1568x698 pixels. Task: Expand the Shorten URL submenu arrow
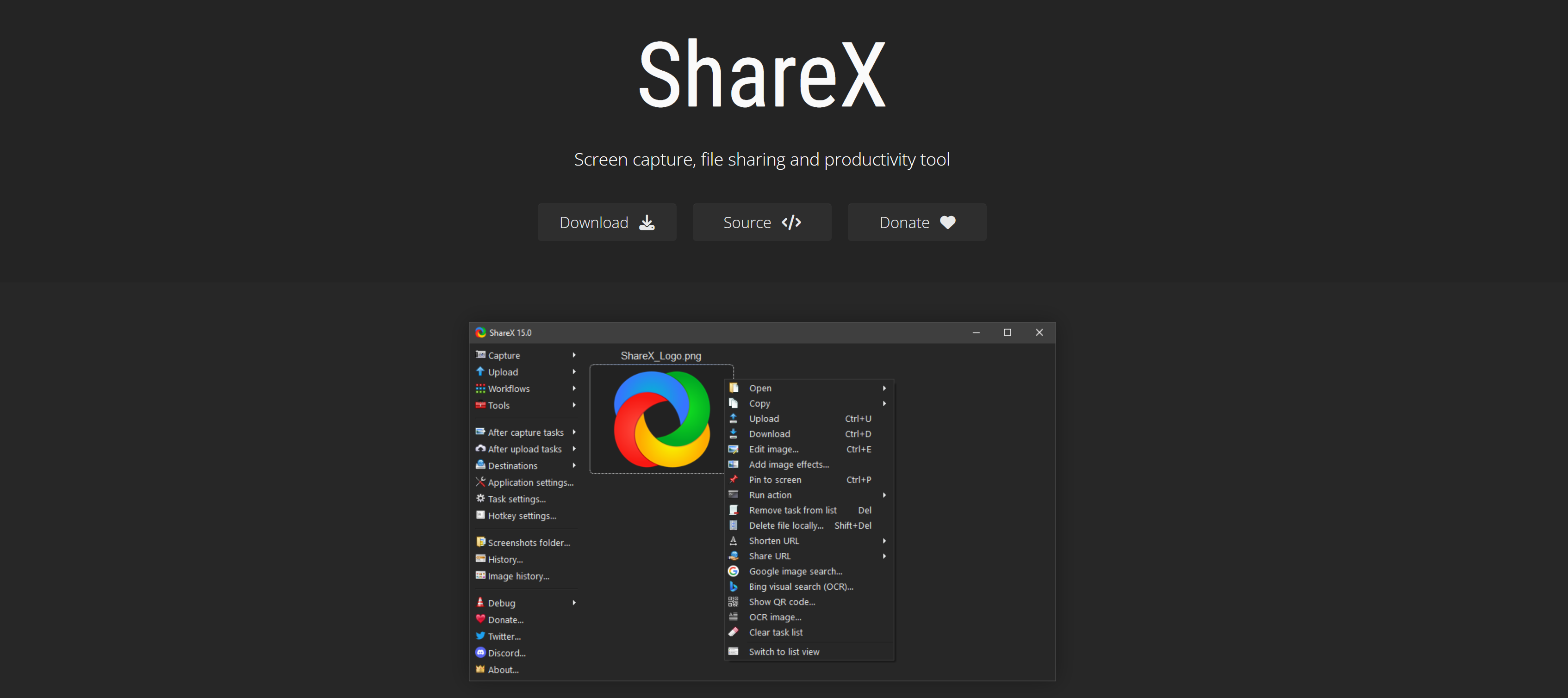(x=884, y=540)
